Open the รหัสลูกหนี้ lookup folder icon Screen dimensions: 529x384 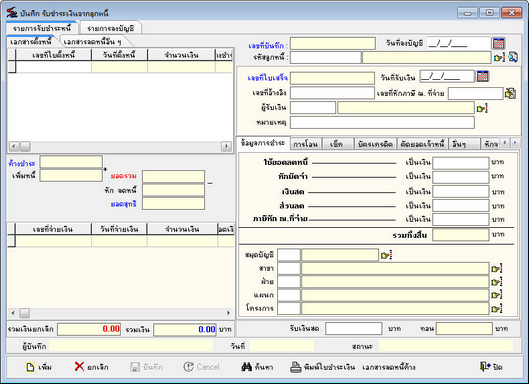click(x=499, y=57)
